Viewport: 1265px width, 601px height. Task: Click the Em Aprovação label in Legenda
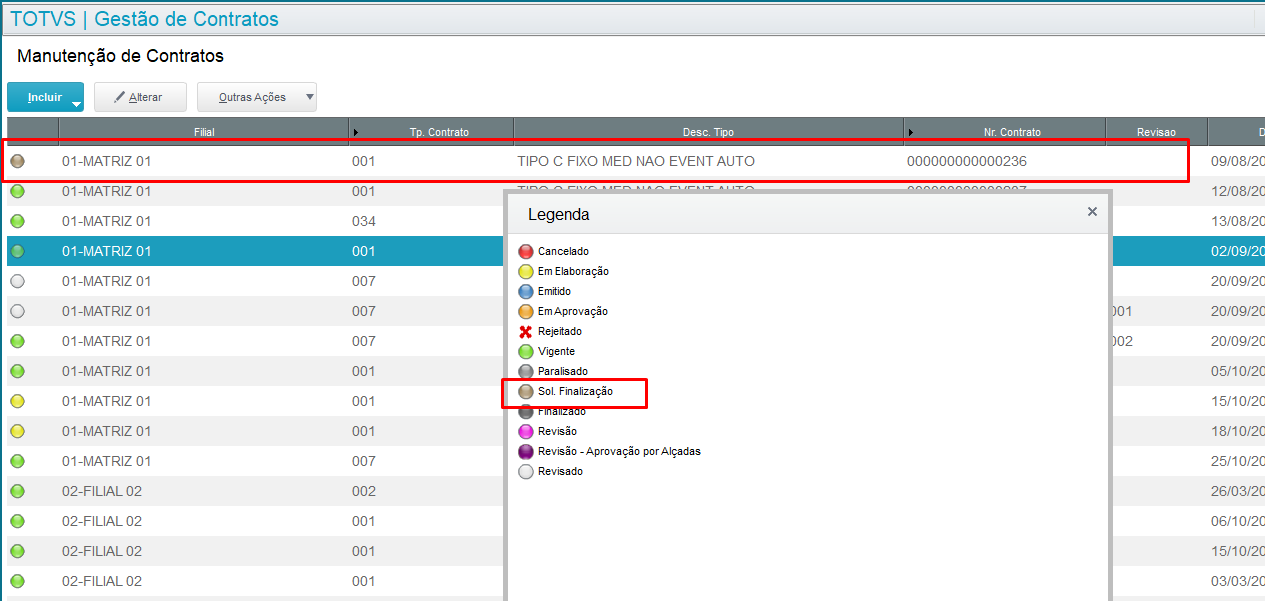573,312
